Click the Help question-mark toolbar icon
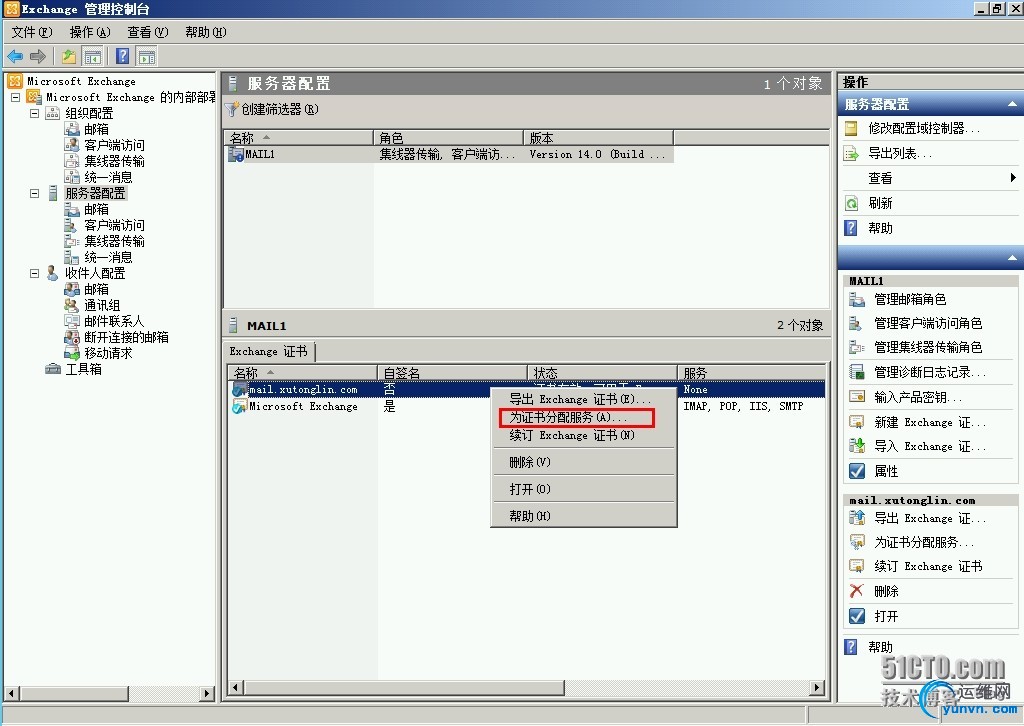1024x726 pixels. pyautogui.click(x=122, y=56)
